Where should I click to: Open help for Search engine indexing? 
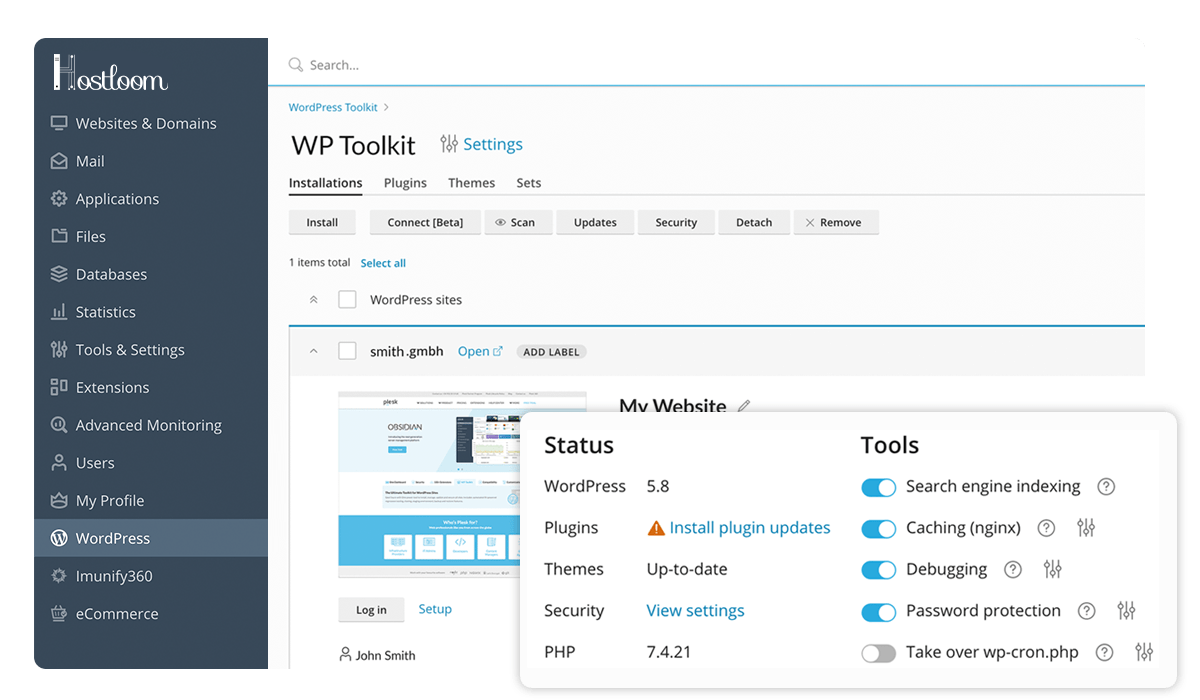(x=1106, y=487)
